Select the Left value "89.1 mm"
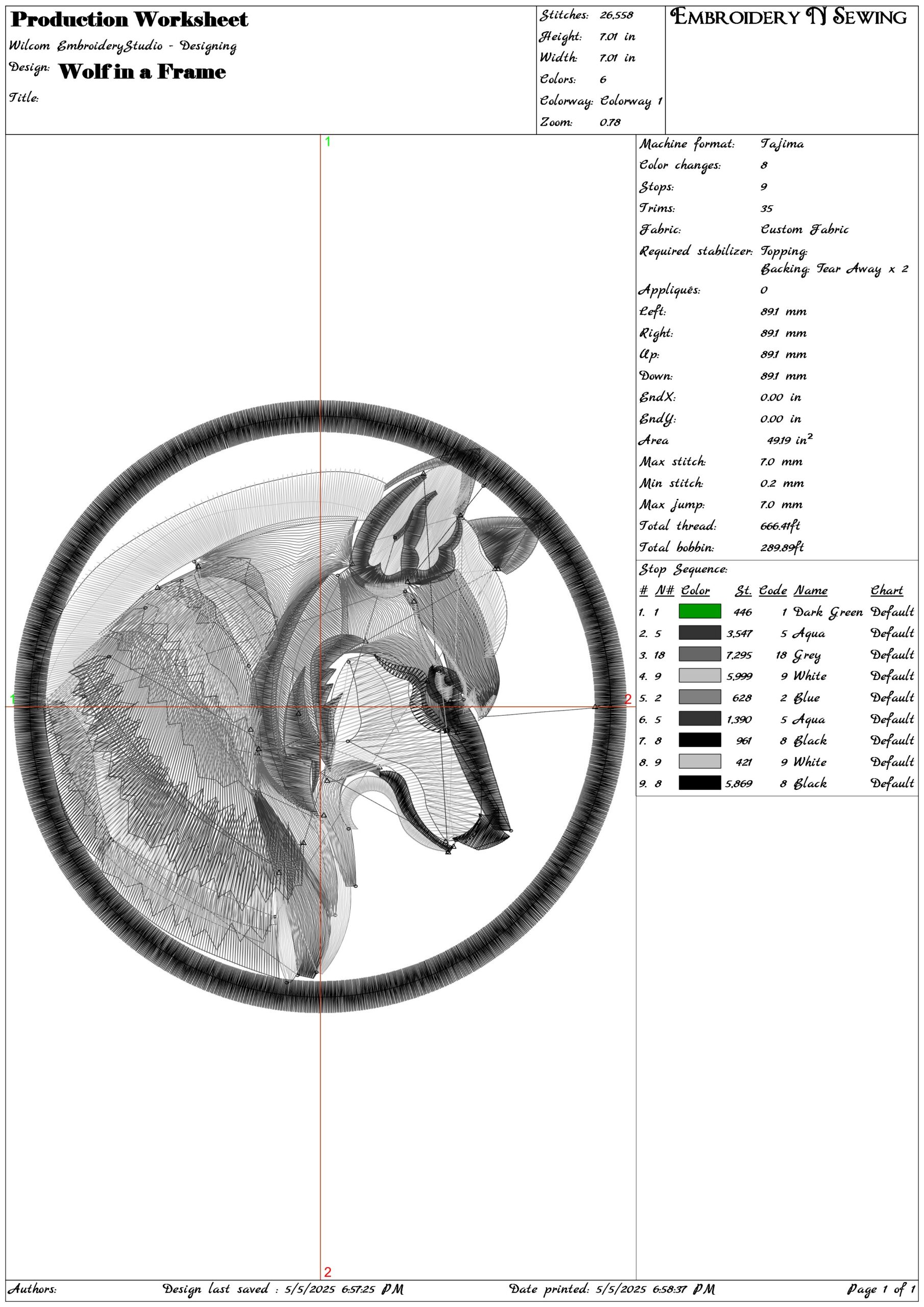 (784, 311)
